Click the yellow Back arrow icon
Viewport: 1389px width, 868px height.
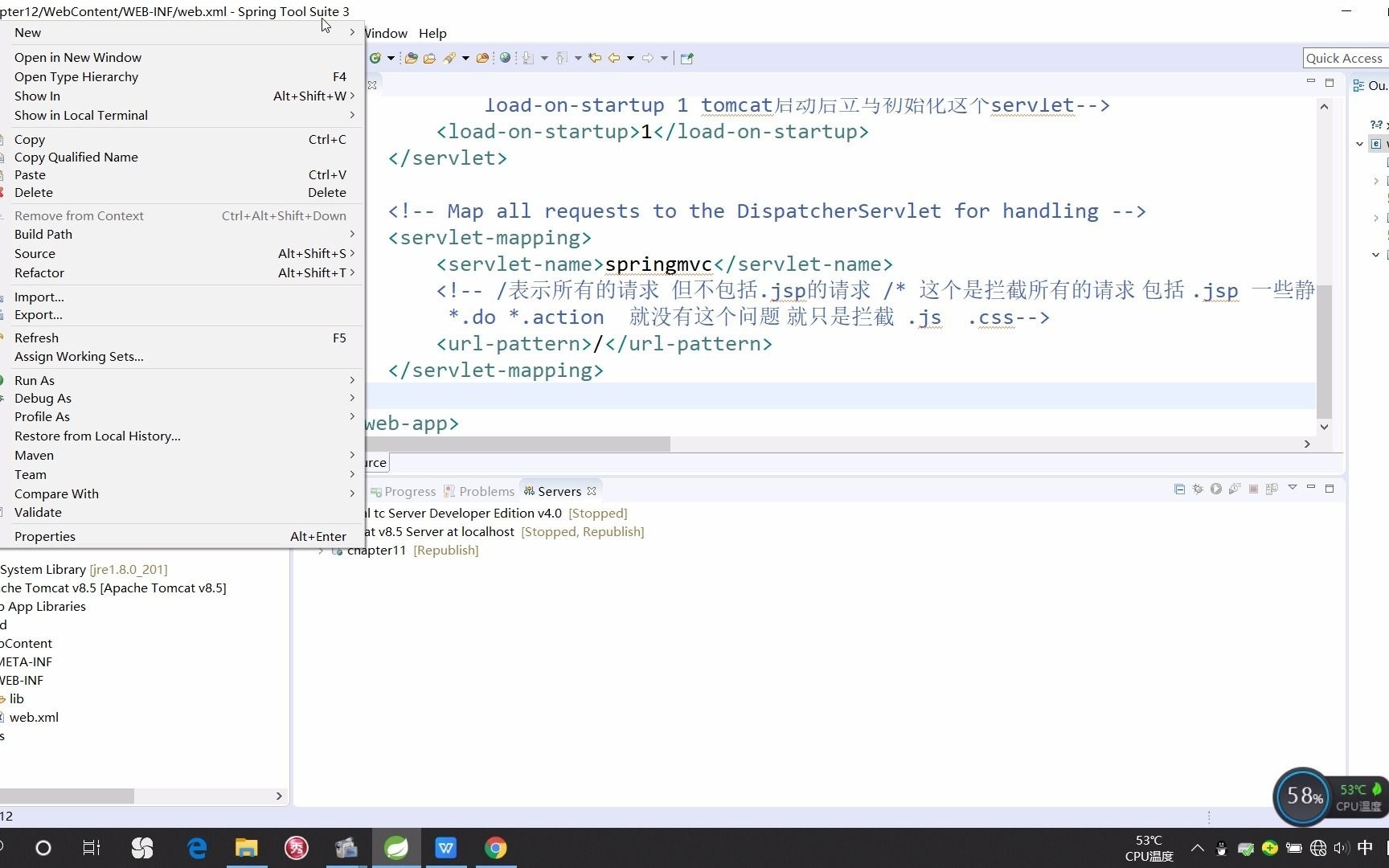click(x=614, y=58)
